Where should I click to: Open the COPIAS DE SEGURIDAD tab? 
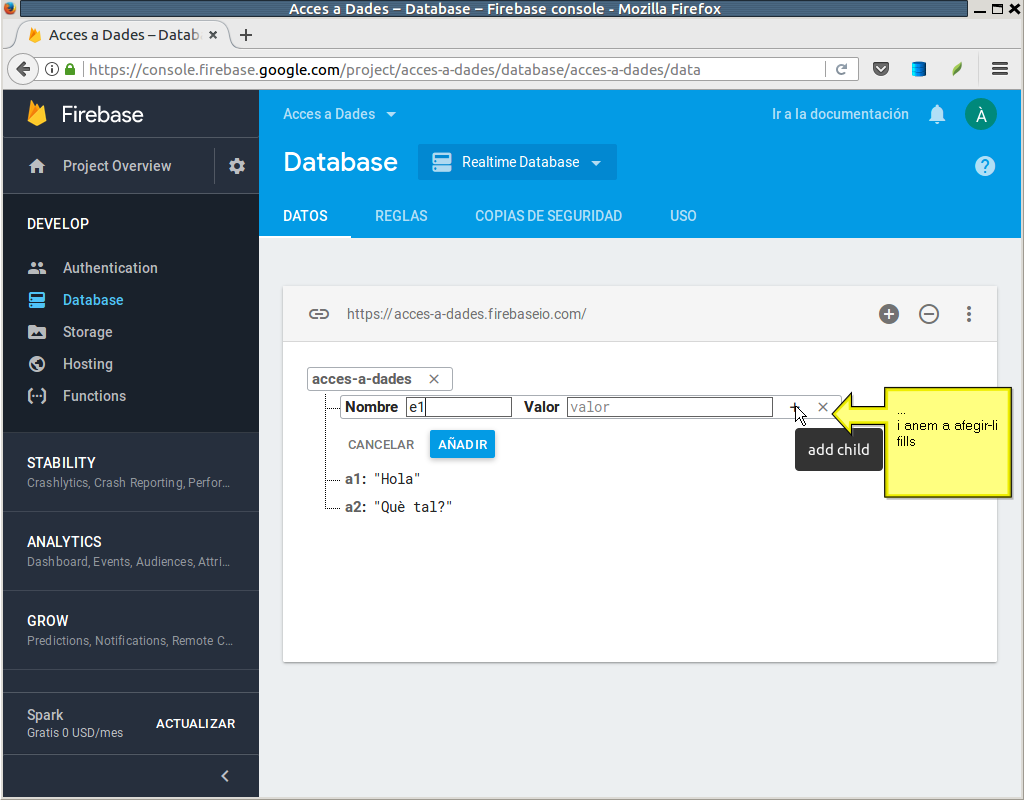(x=549, y=216)
